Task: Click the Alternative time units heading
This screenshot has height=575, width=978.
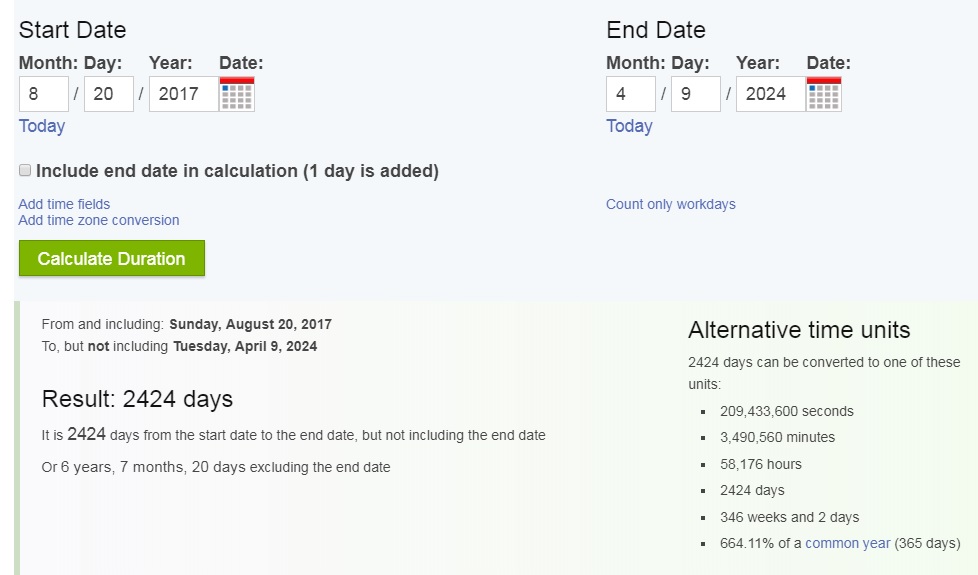Action: coord(799,330)
